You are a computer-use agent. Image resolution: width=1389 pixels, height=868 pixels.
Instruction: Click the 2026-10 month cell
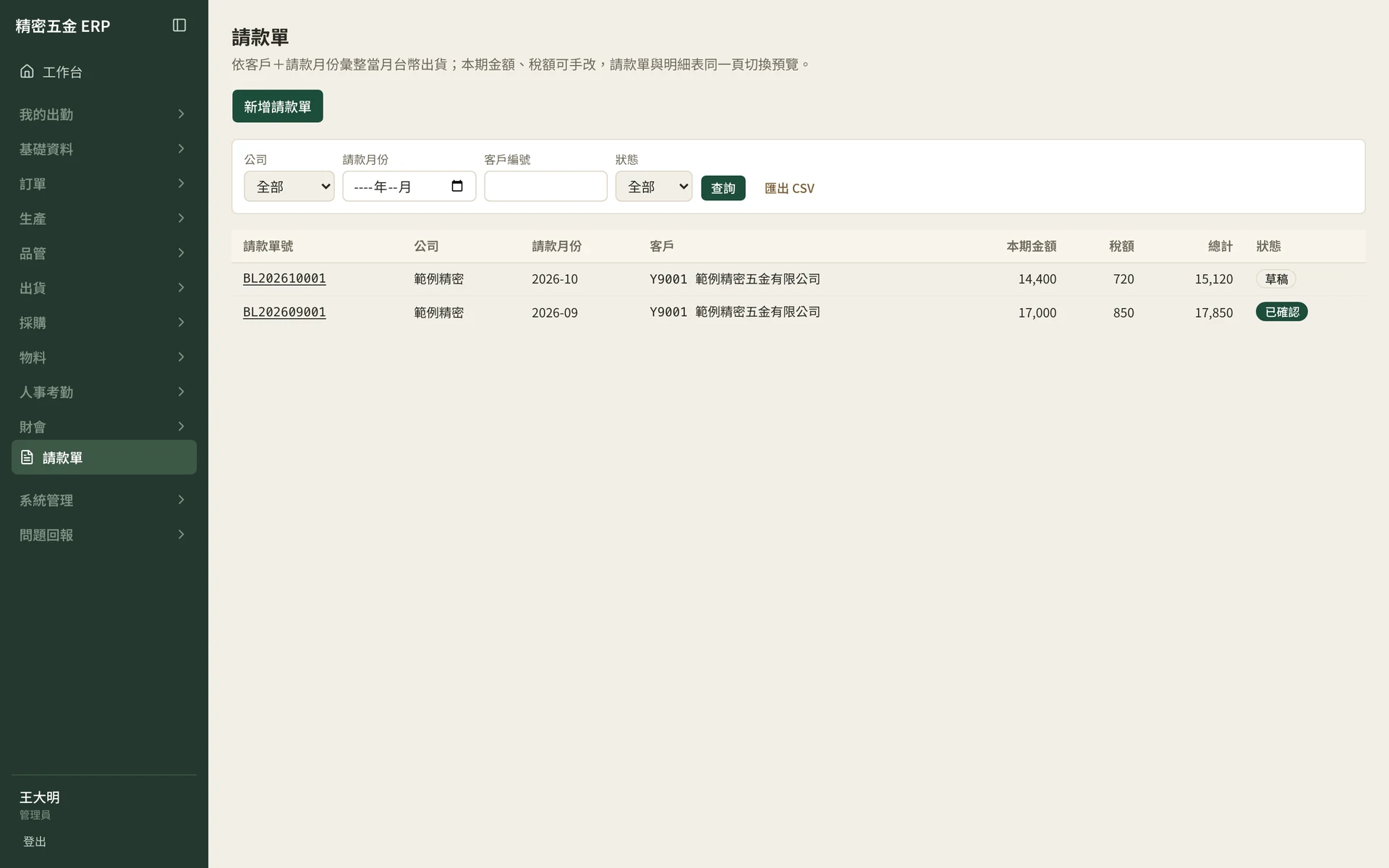pyautogui.click(x=555, y=278)
